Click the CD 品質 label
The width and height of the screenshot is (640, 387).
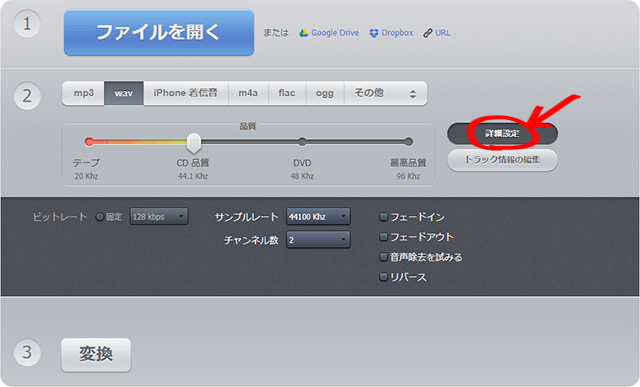pyautogui.click(x=193, y=163)
